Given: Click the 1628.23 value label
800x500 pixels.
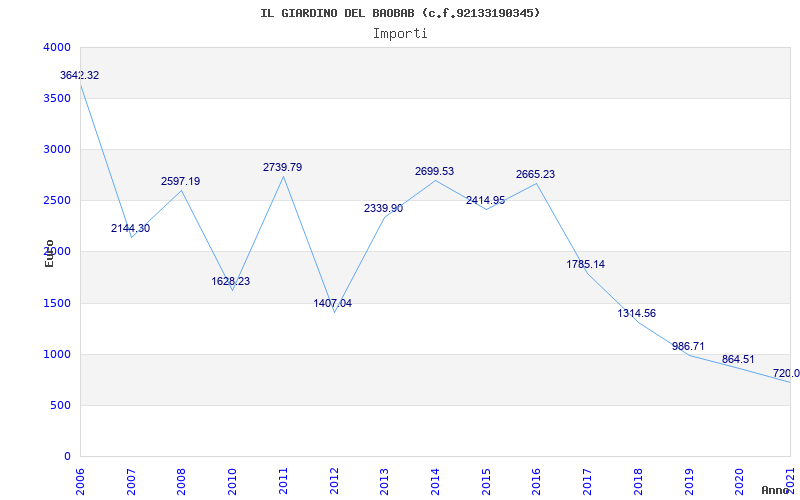Looking at the screenshot, I should [x=231, y=281].
